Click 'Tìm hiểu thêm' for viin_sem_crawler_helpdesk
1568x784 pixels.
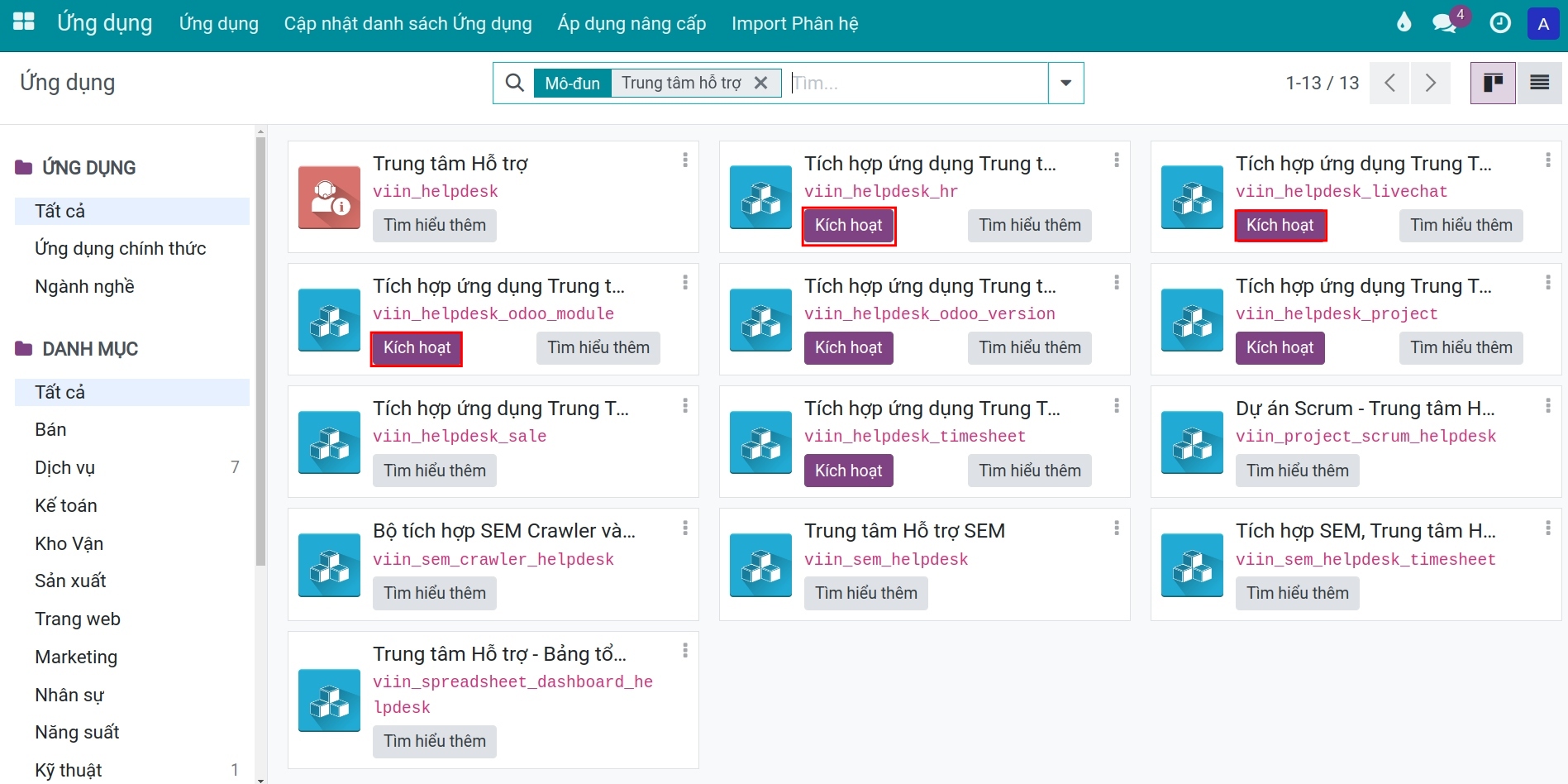pos(435,593)
